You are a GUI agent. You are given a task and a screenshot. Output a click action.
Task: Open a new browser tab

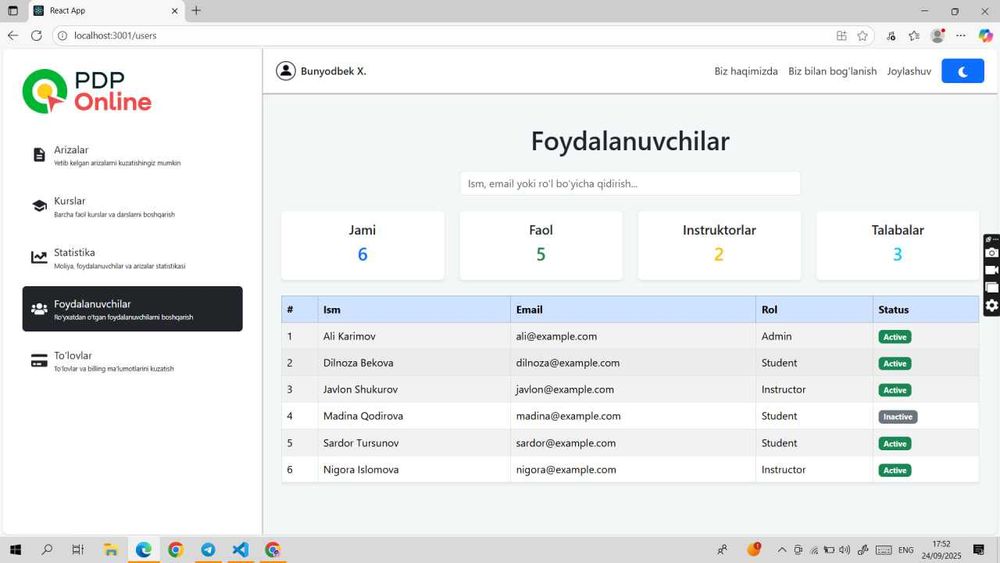(x=196, y=10)
